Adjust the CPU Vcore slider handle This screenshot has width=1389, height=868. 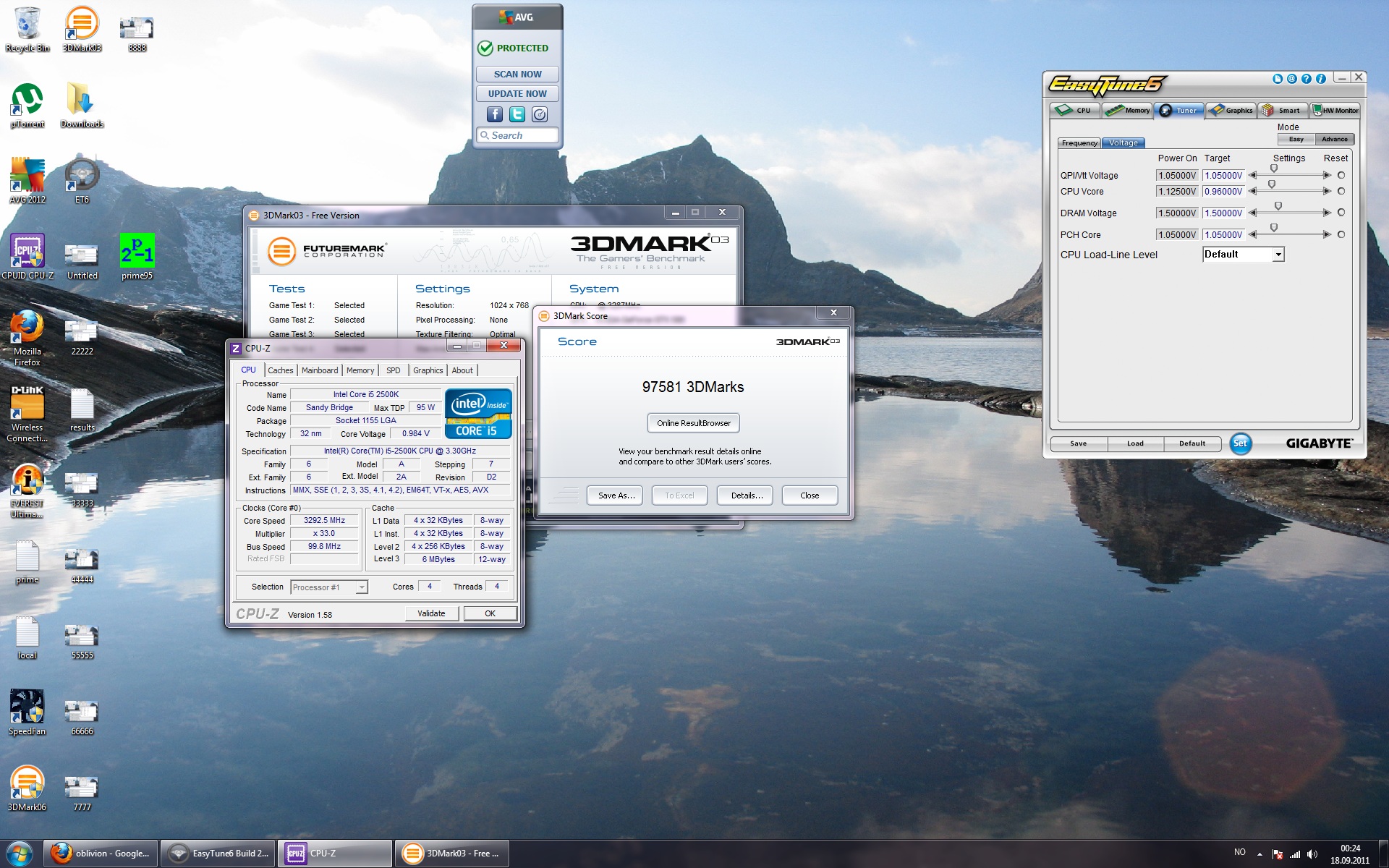[x=1272, y=184]
